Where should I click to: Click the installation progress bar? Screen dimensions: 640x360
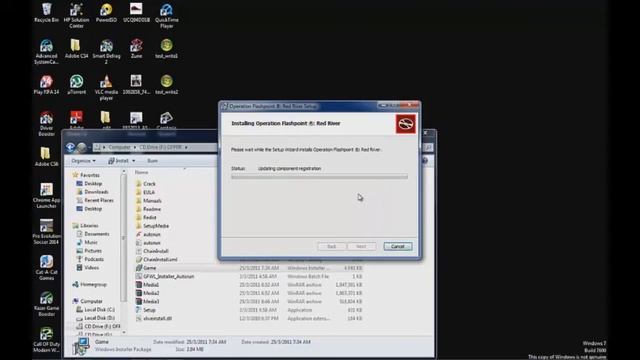(319, 177)
